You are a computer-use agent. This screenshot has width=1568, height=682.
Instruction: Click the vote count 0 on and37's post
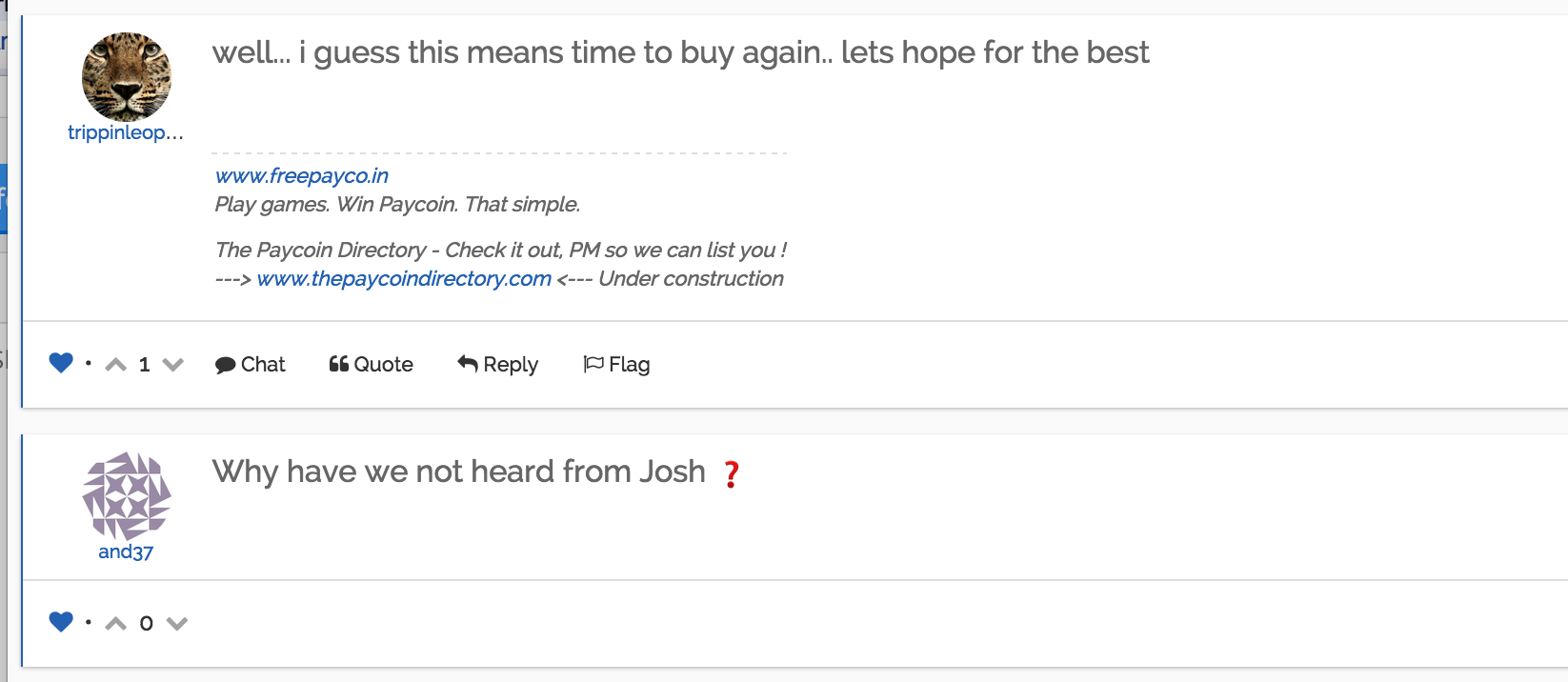[147, 623]
